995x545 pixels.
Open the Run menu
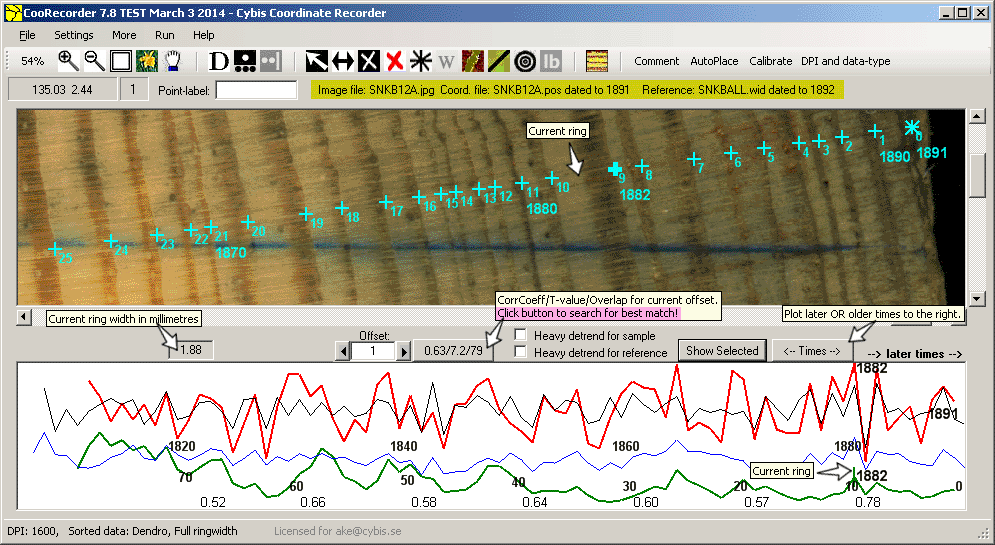pos(165,35)
